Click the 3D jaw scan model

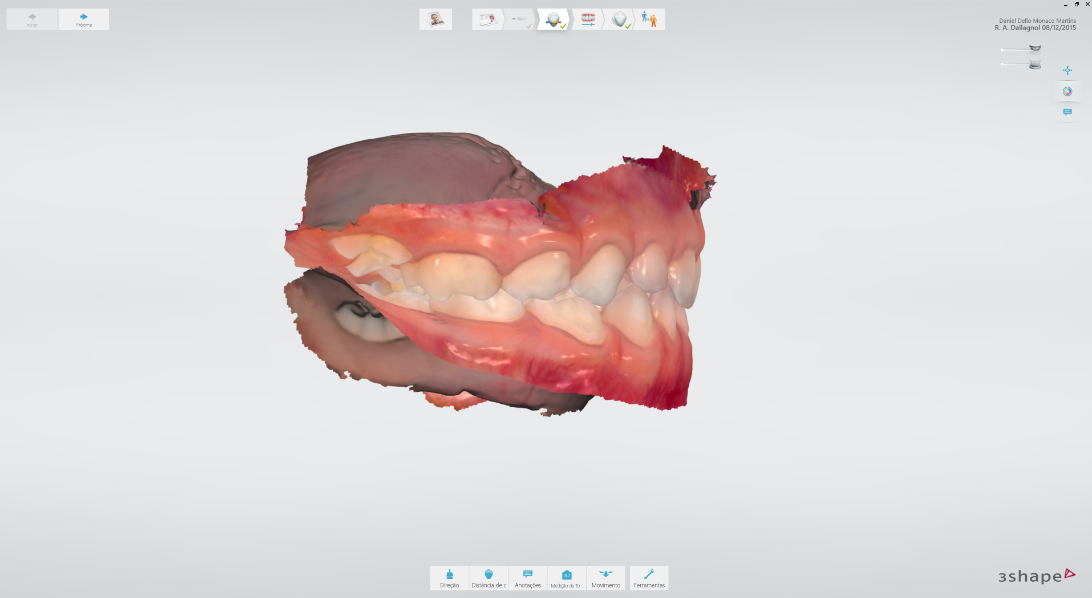point(499,274)
